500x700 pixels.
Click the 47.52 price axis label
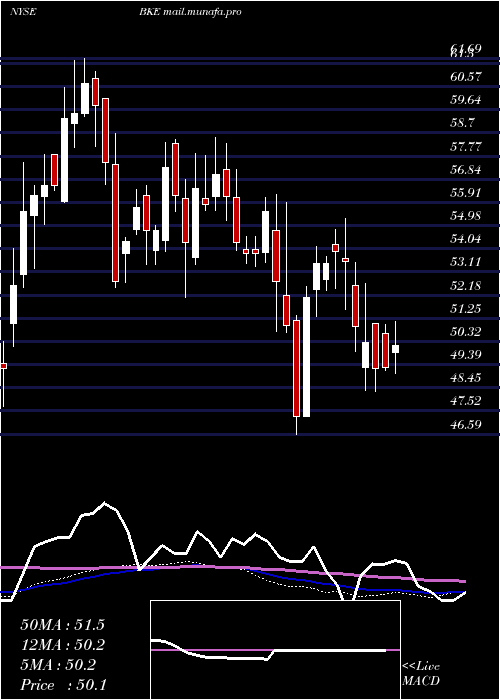(x=466, y=401)
